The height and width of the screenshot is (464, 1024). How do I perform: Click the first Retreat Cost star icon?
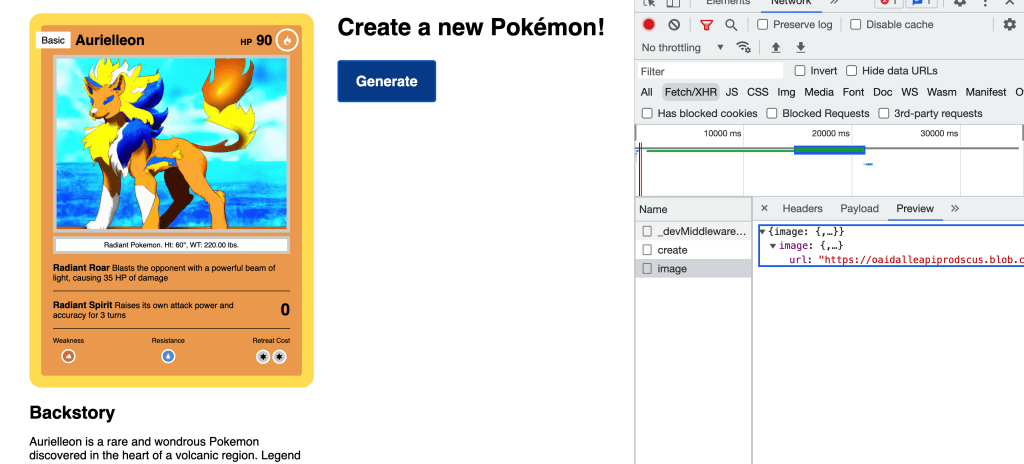pyautogui.click(x=263, y=357)
